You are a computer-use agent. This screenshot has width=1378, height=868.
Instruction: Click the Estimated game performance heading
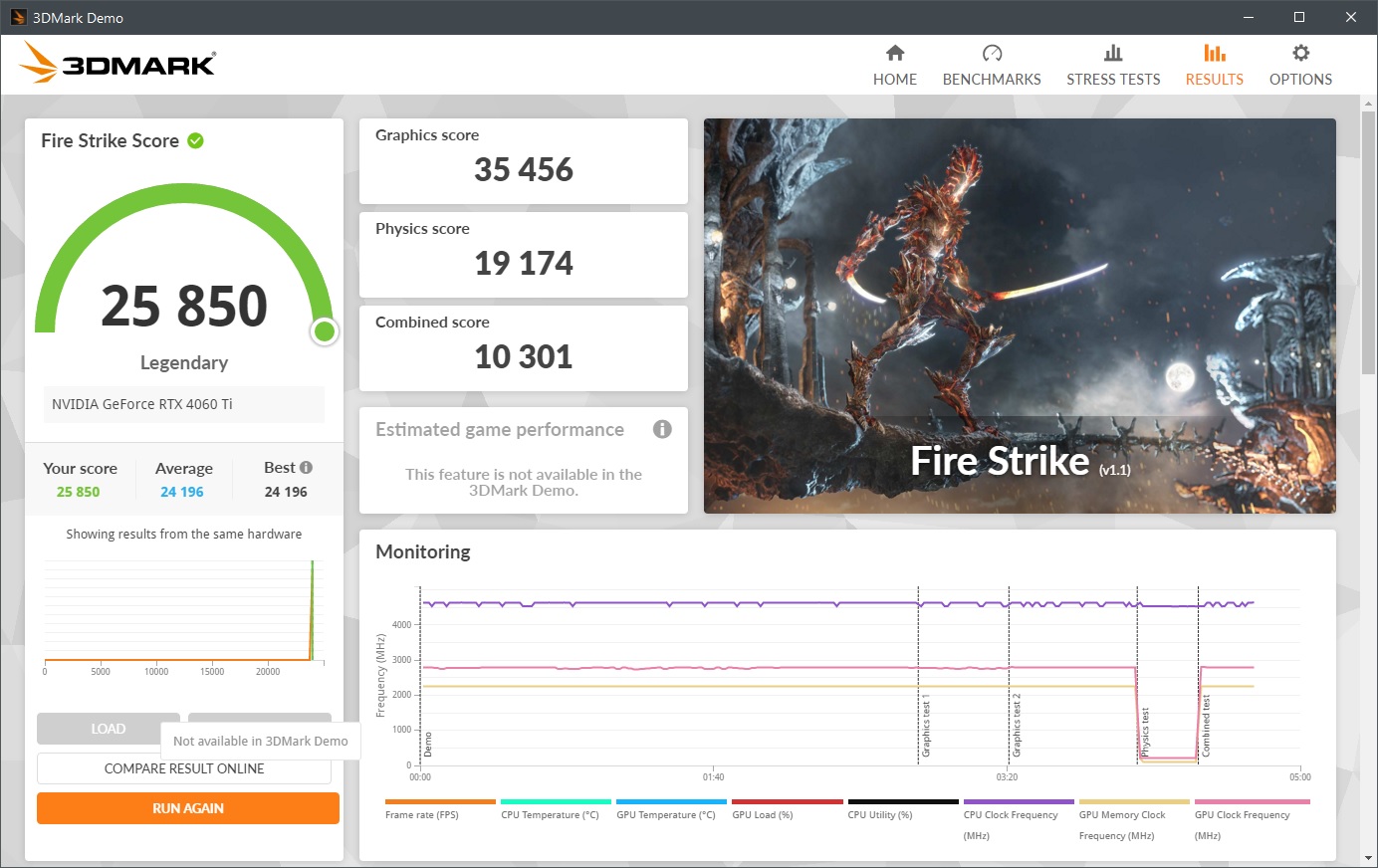tap(500, 429)
